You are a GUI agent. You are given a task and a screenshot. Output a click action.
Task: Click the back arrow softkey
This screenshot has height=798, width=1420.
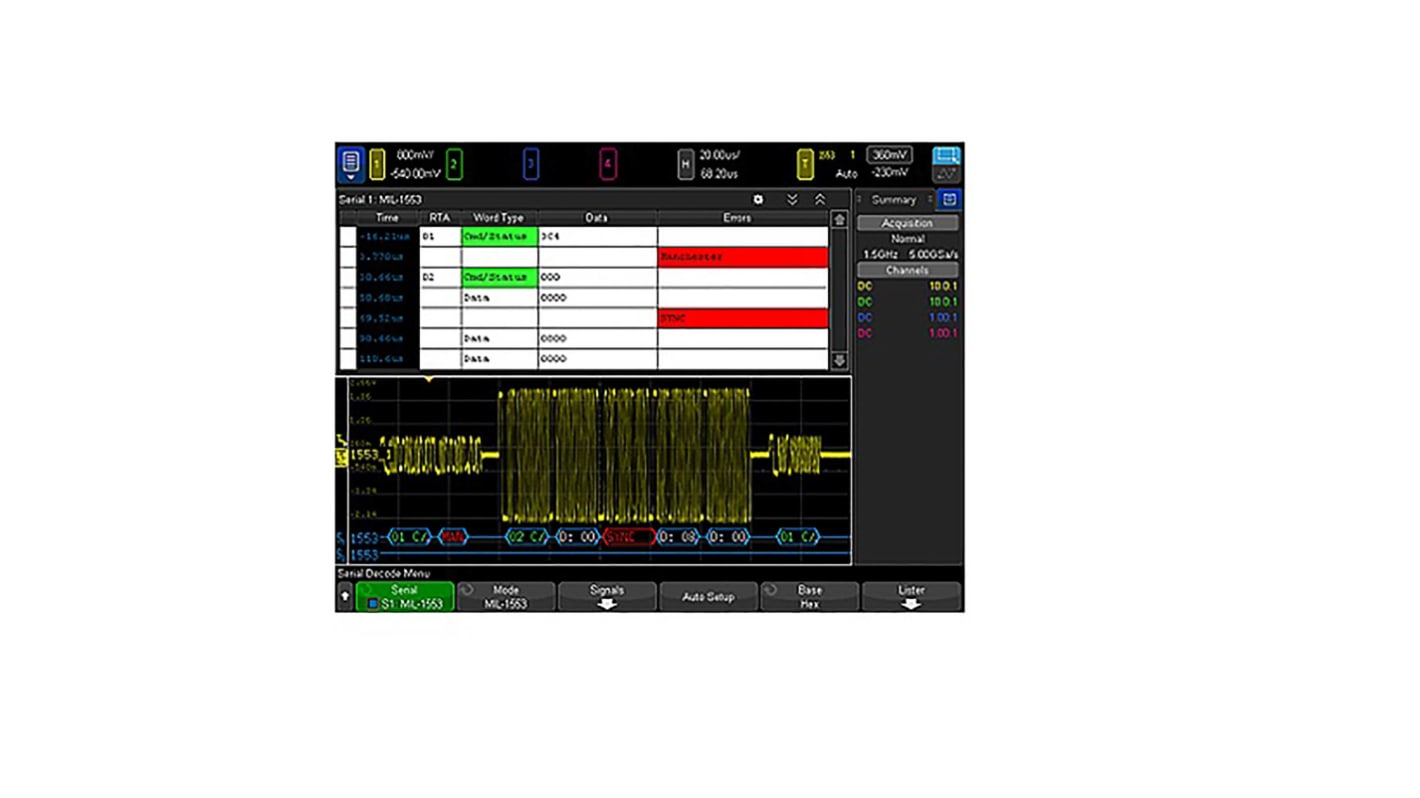point(345,596)
